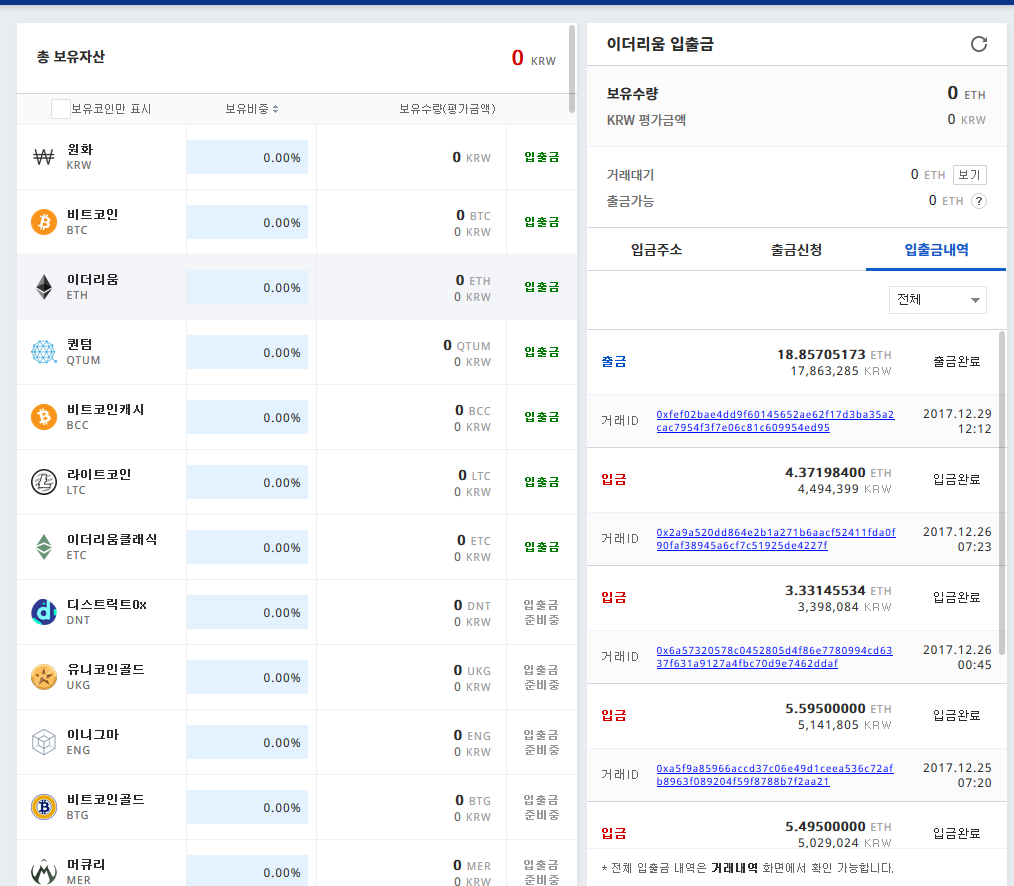
Task: Switch to the 입금주소 tab
Action: click(656, 250)
